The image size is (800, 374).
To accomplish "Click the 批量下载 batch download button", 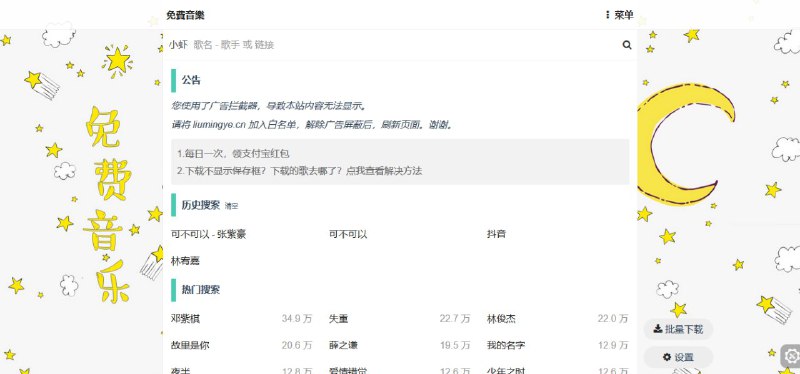I will (678, 329).
